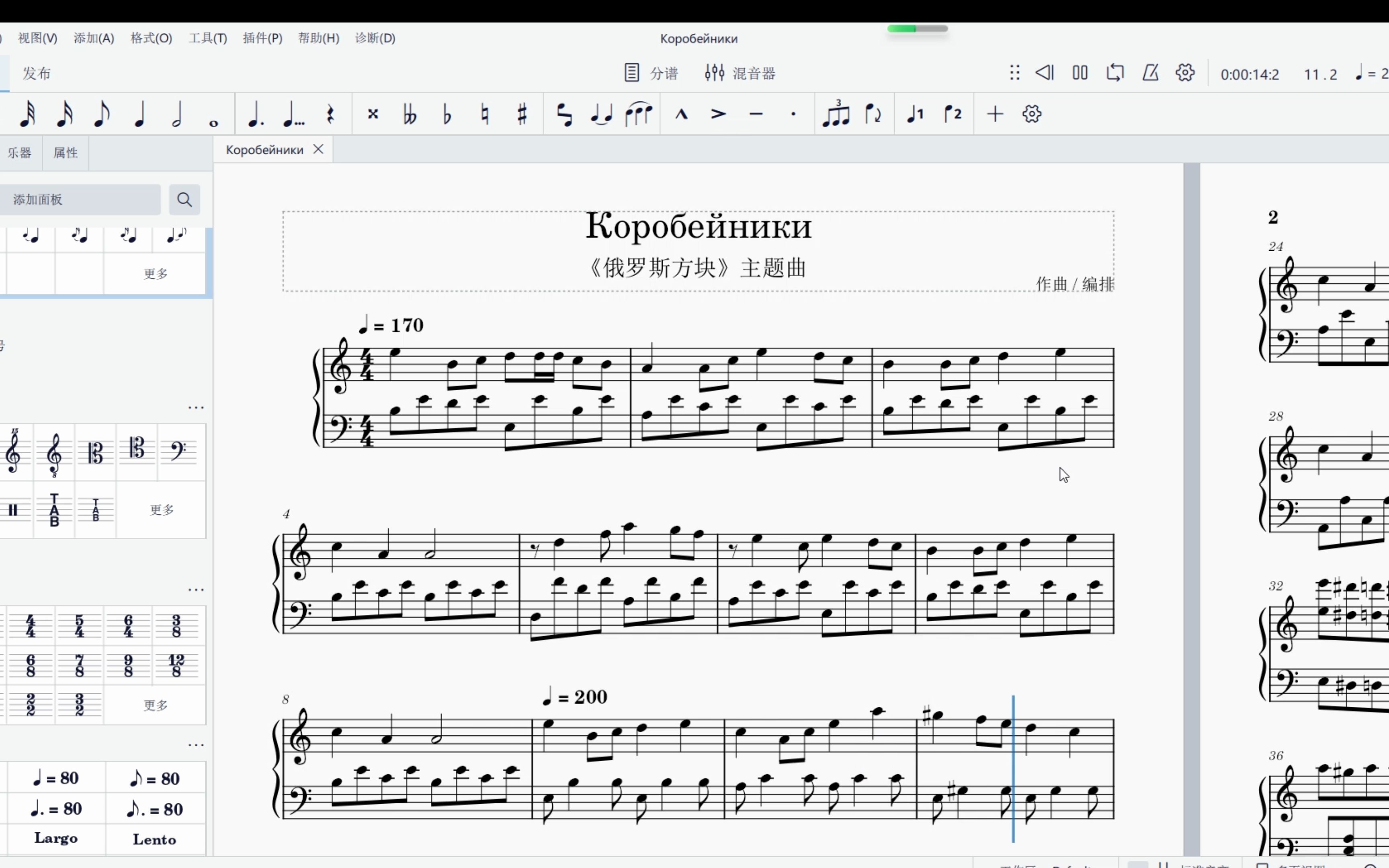Click 更多 in grace notes palette
Image resolution: width=1389 pixels, height=868 pixels.
click(x=155, y=273)
